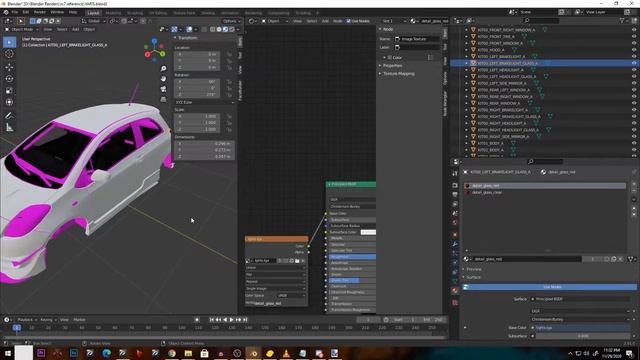The width and height of the screenshot is (640, 360).
Task: Click open image folder icon on texture node
Action: 297,261
